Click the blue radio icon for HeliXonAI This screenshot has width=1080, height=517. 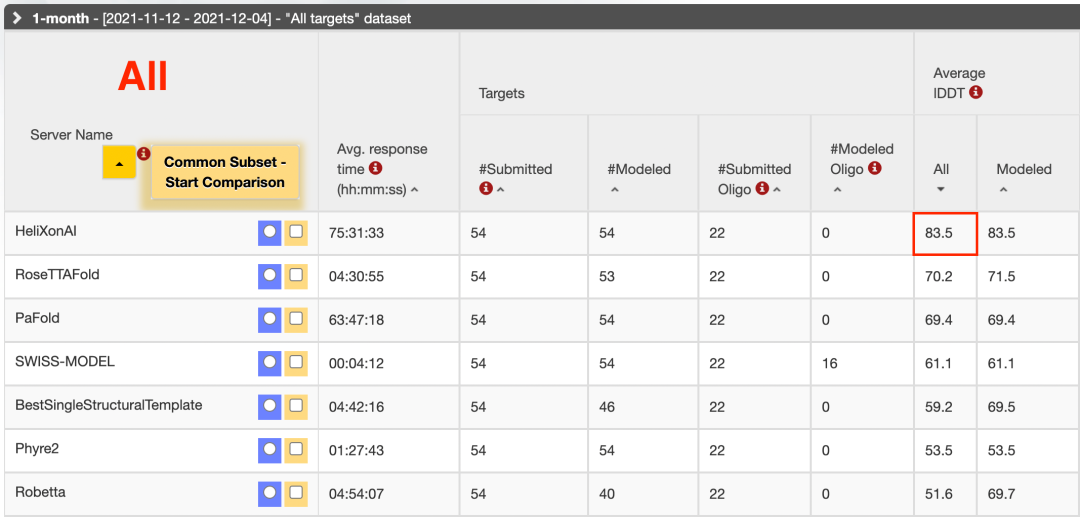tap(269, 232)
